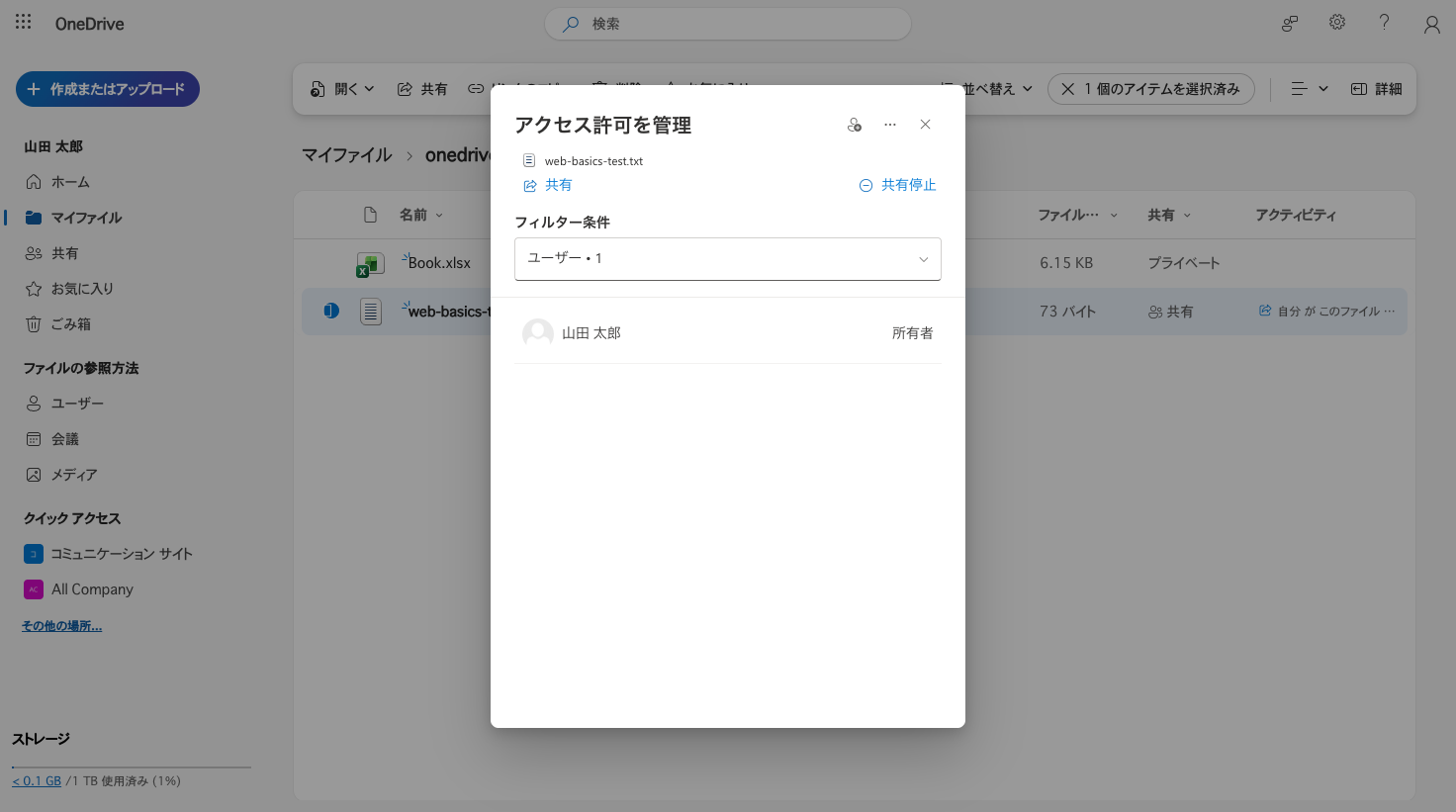Image resolution: width=1456 pixels, height=812 pixels.
Task: Open All Company quick access
Action: (79, 589)
